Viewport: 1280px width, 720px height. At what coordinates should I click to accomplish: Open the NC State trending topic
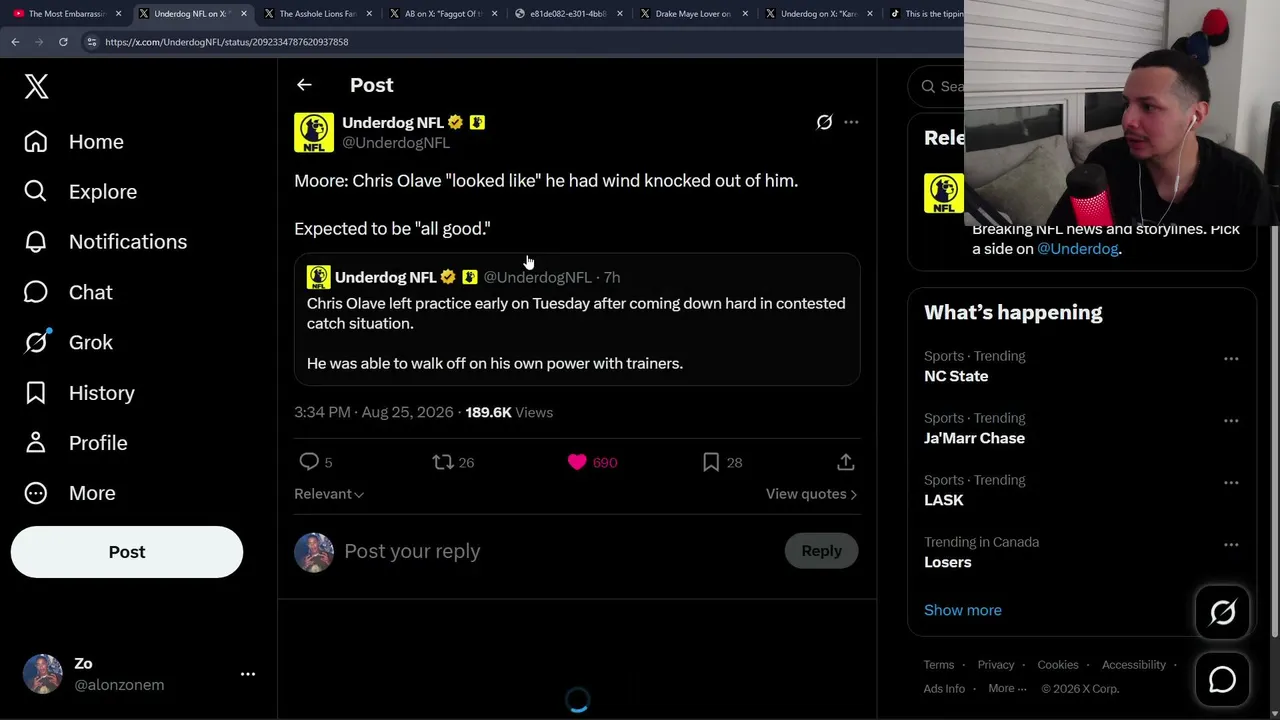[956, 376]
